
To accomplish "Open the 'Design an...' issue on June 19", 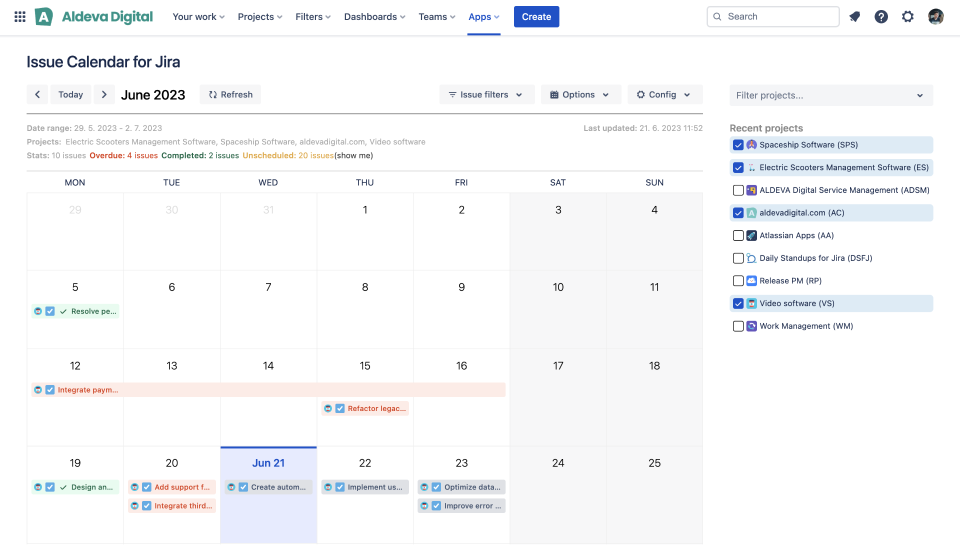I will (75, 487).
